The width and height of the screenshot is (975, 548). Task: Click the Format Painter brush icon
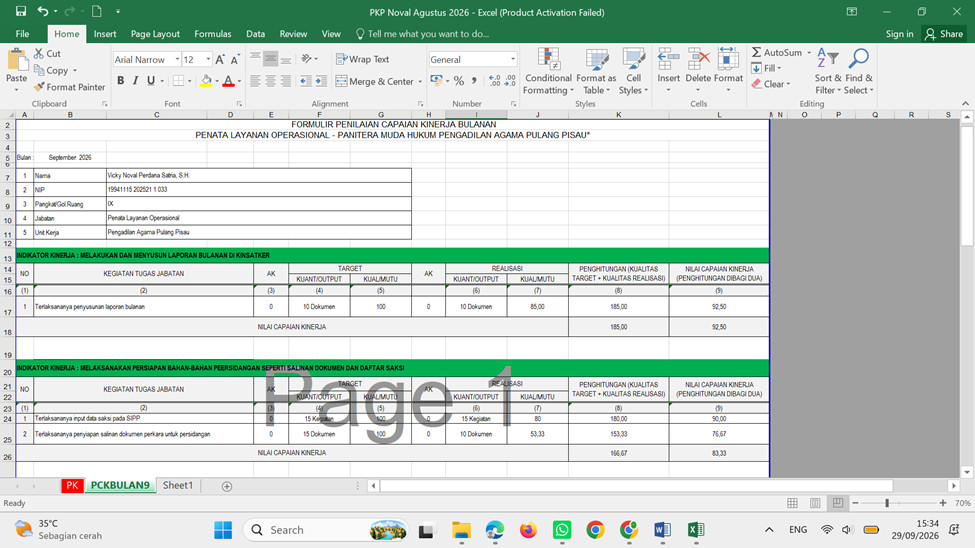[x=39, y=87]
